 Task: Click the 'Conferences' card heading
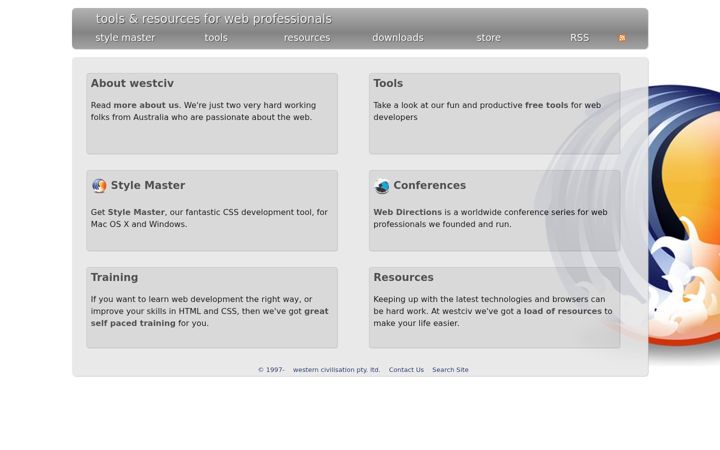(x=430, y=185)
